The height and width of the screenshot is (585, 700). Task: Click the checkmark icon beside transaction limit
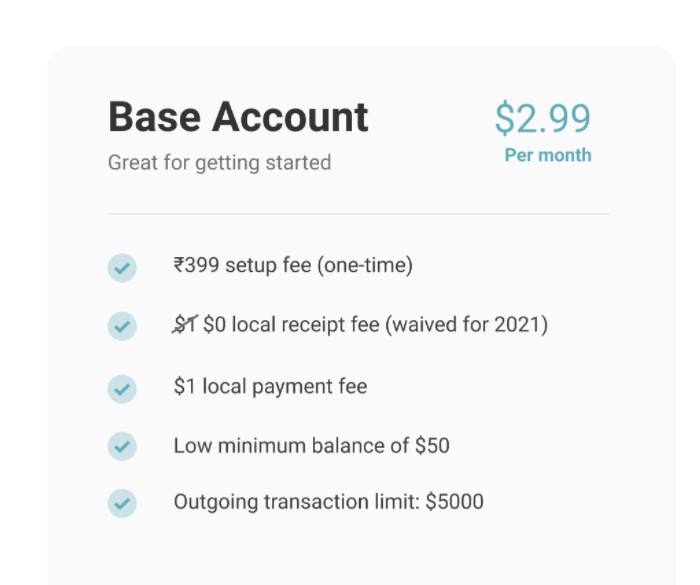click(122, 503)
